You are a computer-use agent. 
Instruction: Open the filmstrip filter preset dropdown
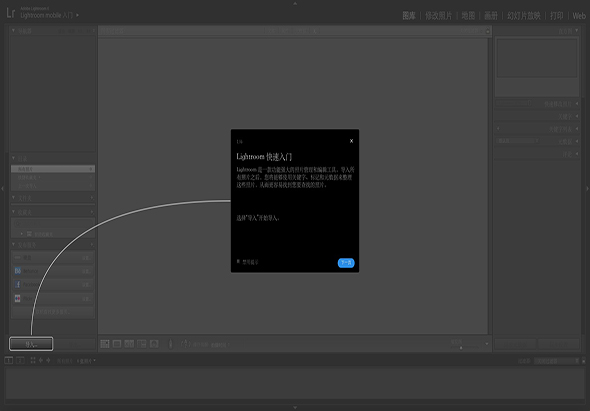coord(557,361)
